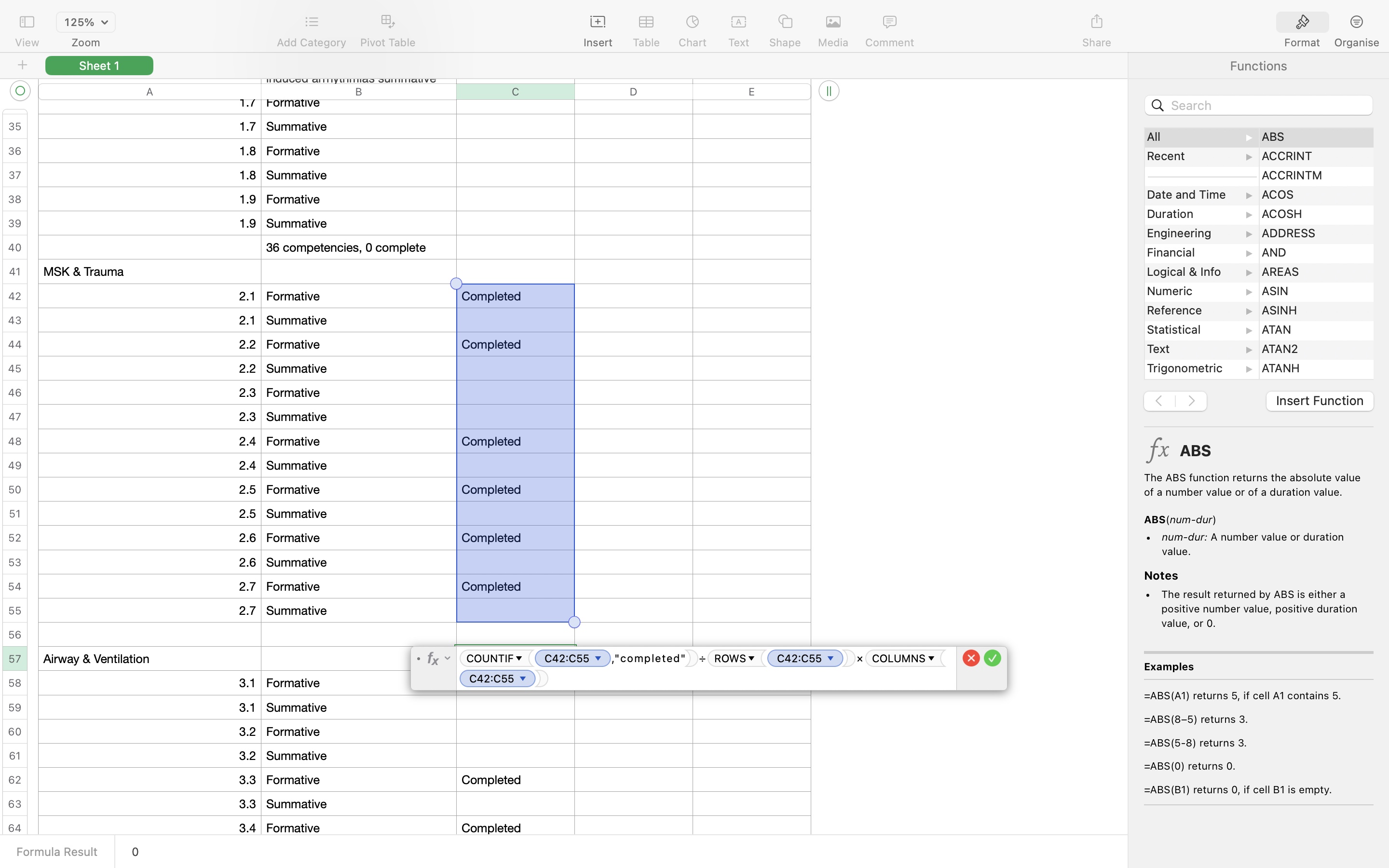Select the Sheet 1 tab
The image size is (1389, 868).
coord(99,66)
